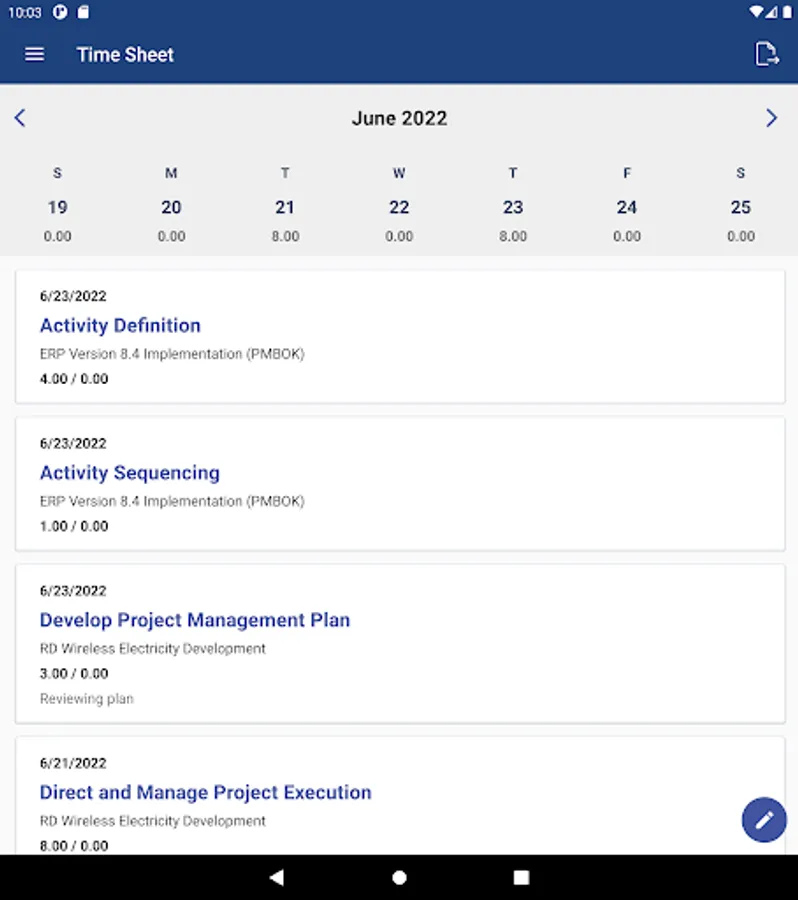Viewport: 798px width, 900px height.
Task: Tap the June 2022 month header
Action: (399, 118)
